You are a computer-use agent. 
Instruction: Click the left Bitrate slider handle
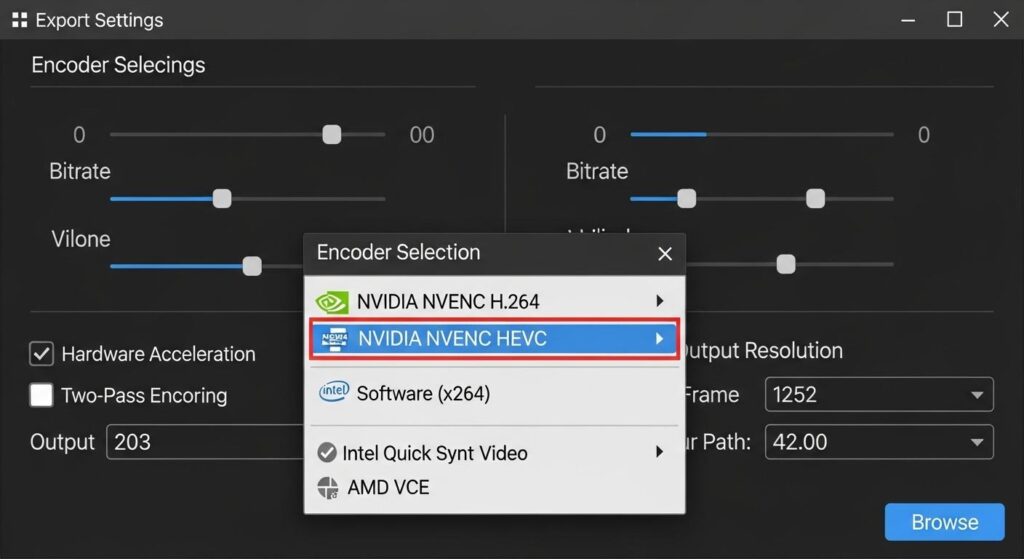click(x=222, y=199)
